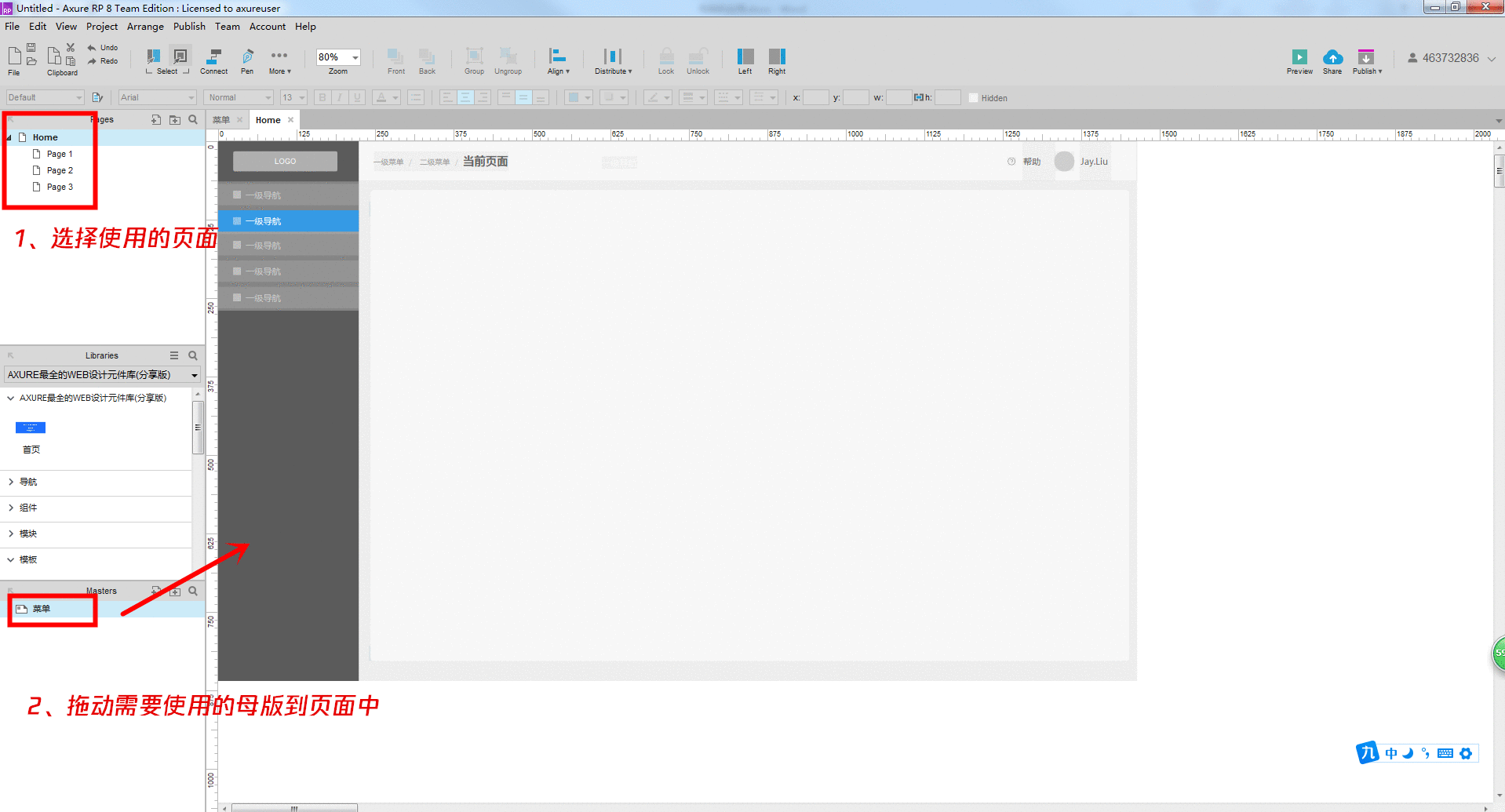Click the Preview button

pyautogui.click(x=1299, y=61)
